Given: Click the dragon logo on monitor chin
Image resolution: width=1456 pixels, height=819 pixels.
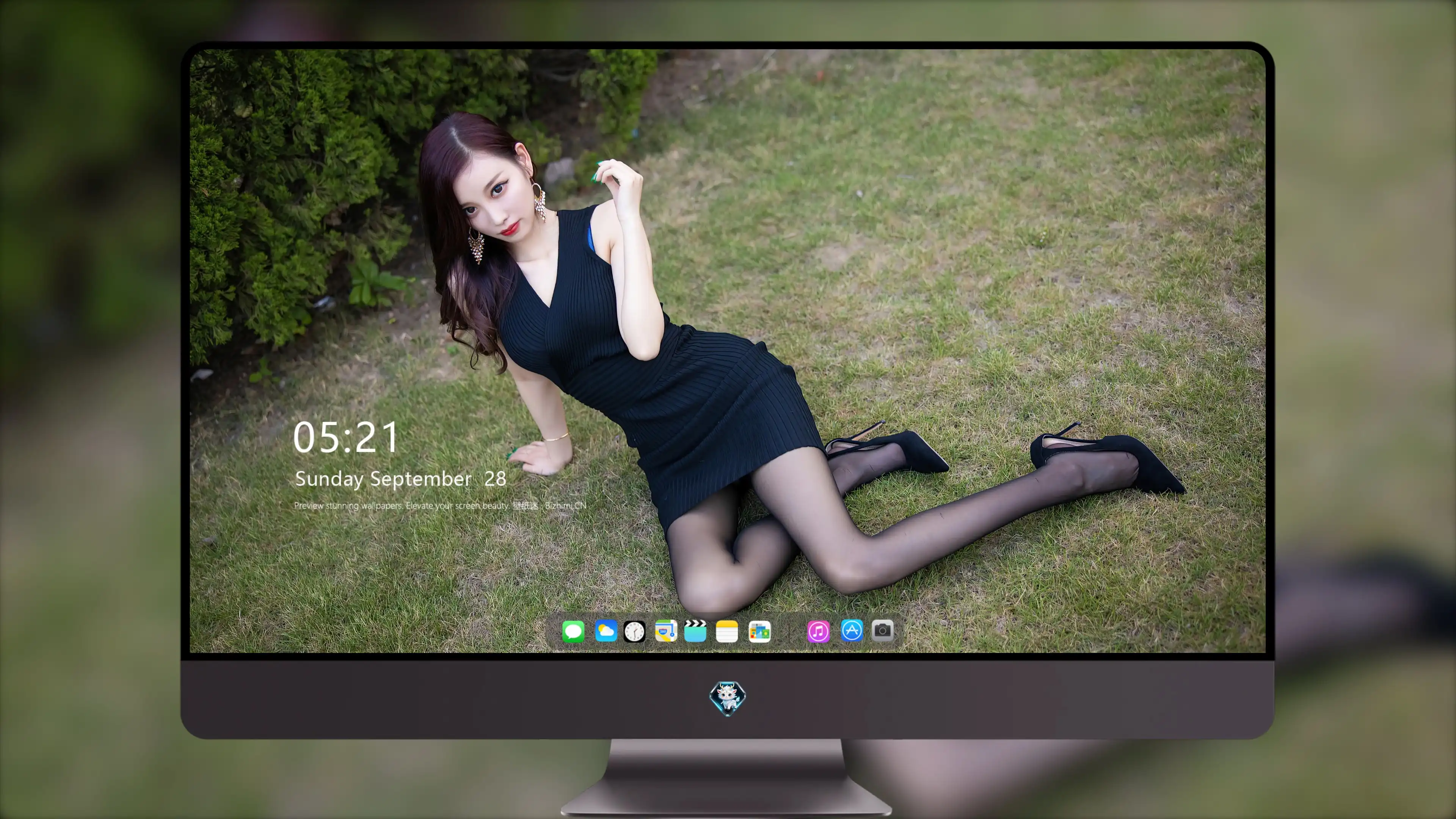Looking at the screenshot, I should 728,698.
